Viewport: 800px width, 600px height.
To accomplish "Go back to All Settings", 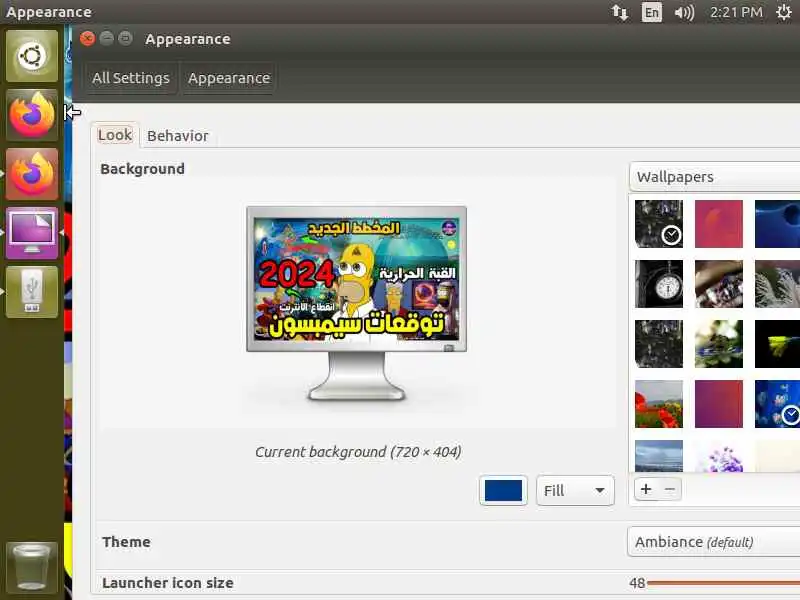I will pyautogui.click(x=131, y=78).
